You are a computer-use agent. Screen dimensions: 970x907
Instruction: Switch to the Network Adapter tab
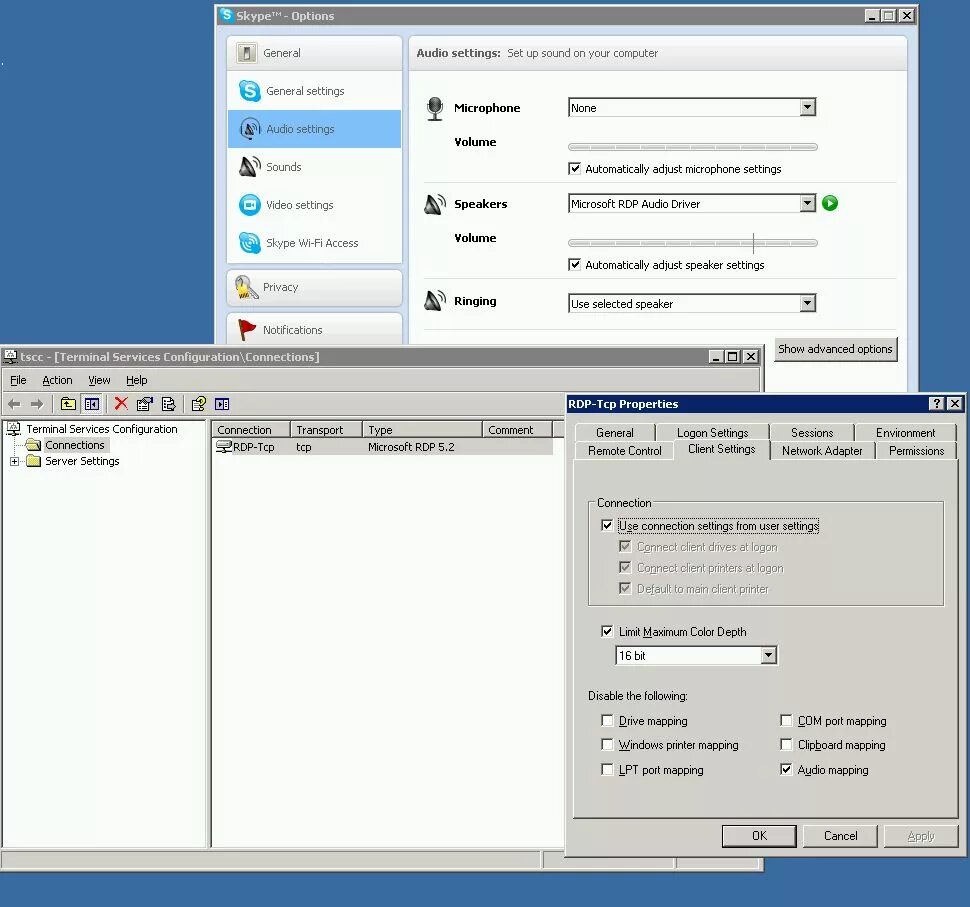[822, 450]
